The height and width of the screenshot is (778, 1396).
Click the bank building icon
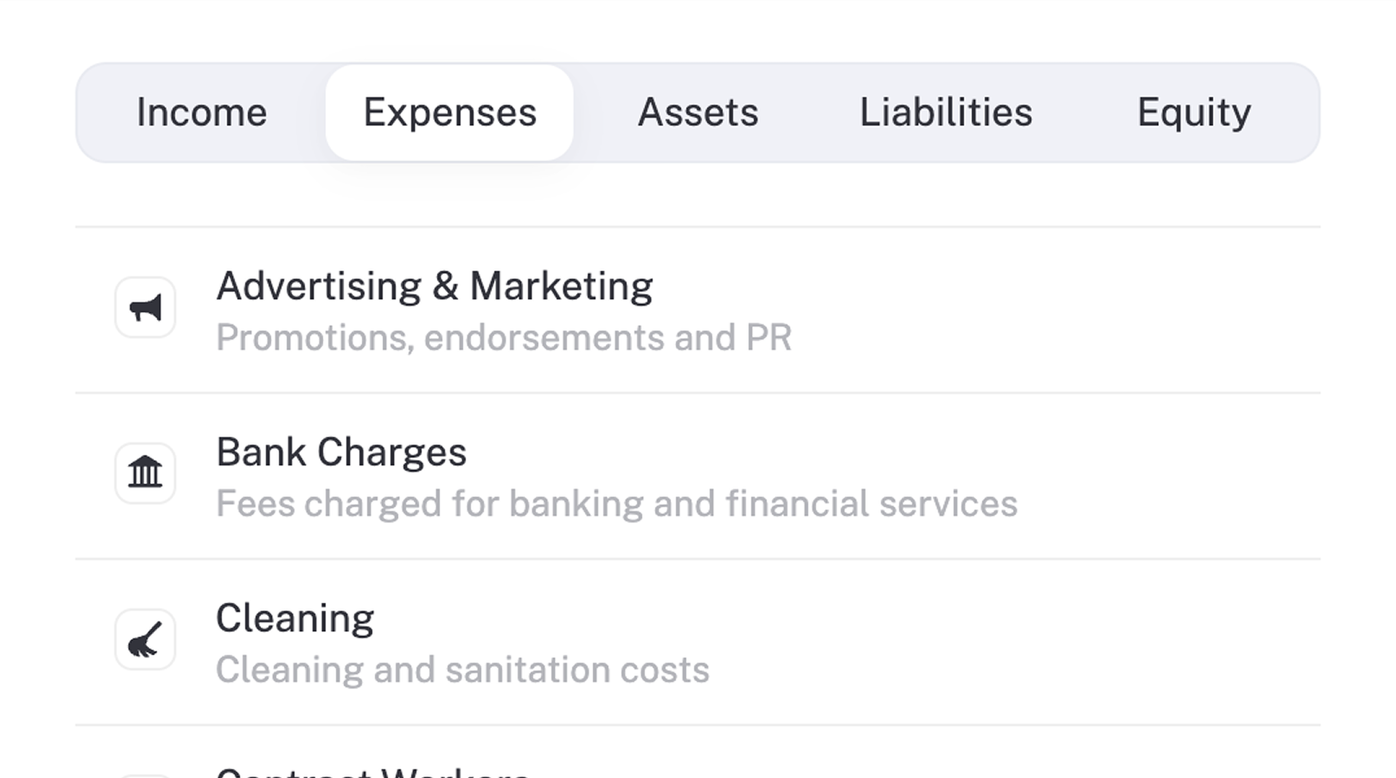(145, 474)
